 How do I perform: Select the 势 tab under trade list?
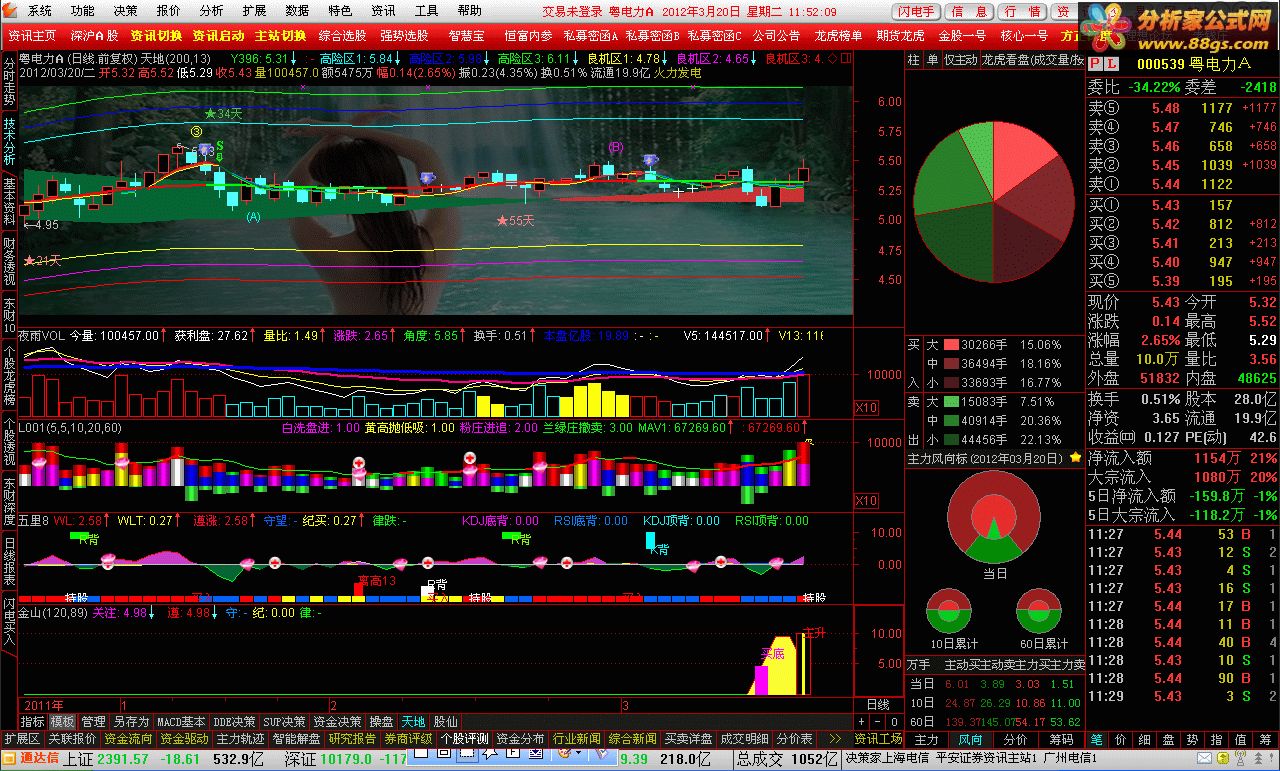coord(1192,739)
